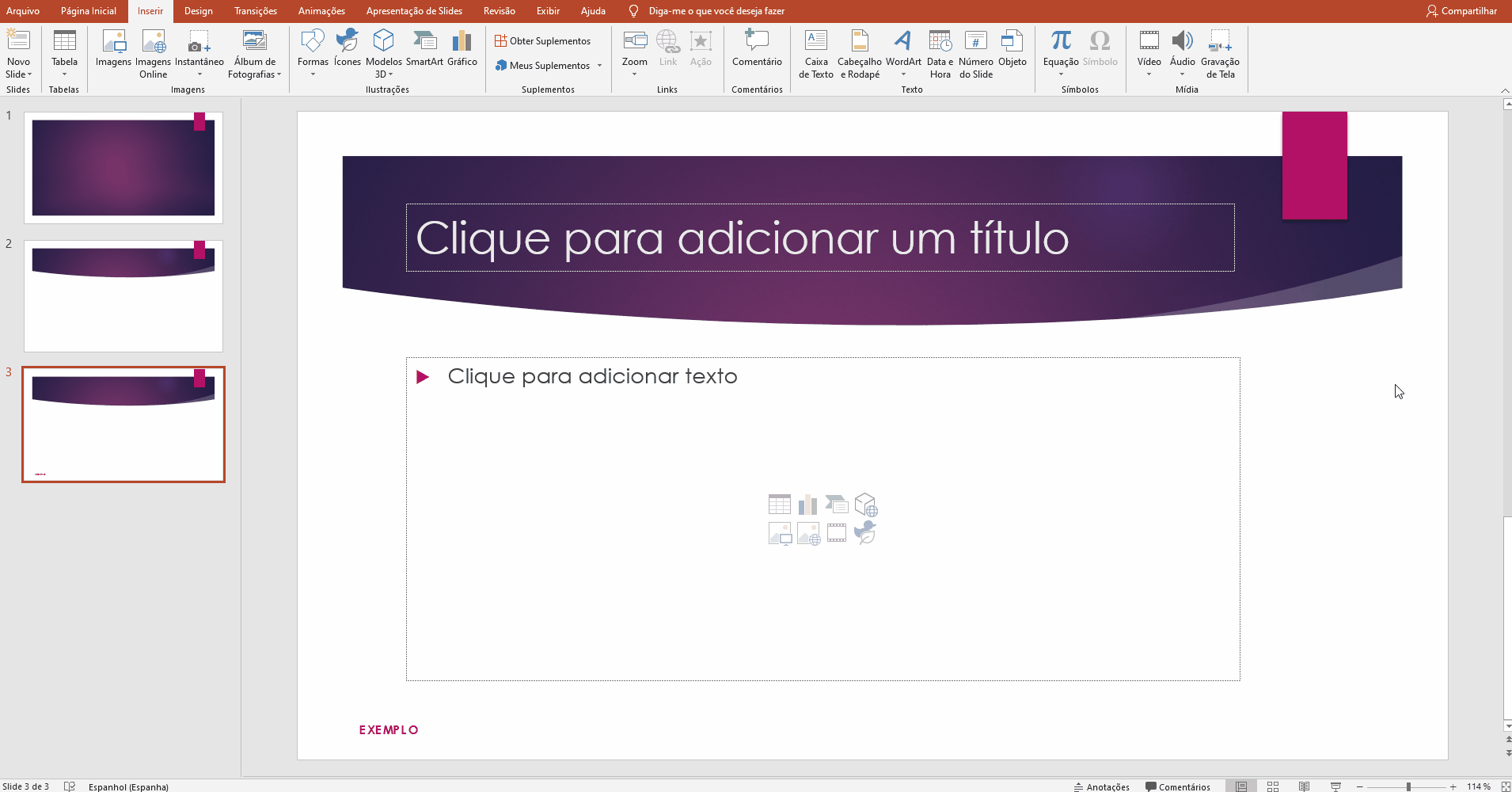Click Álbum de Fotografias icon

coord(254,40)
